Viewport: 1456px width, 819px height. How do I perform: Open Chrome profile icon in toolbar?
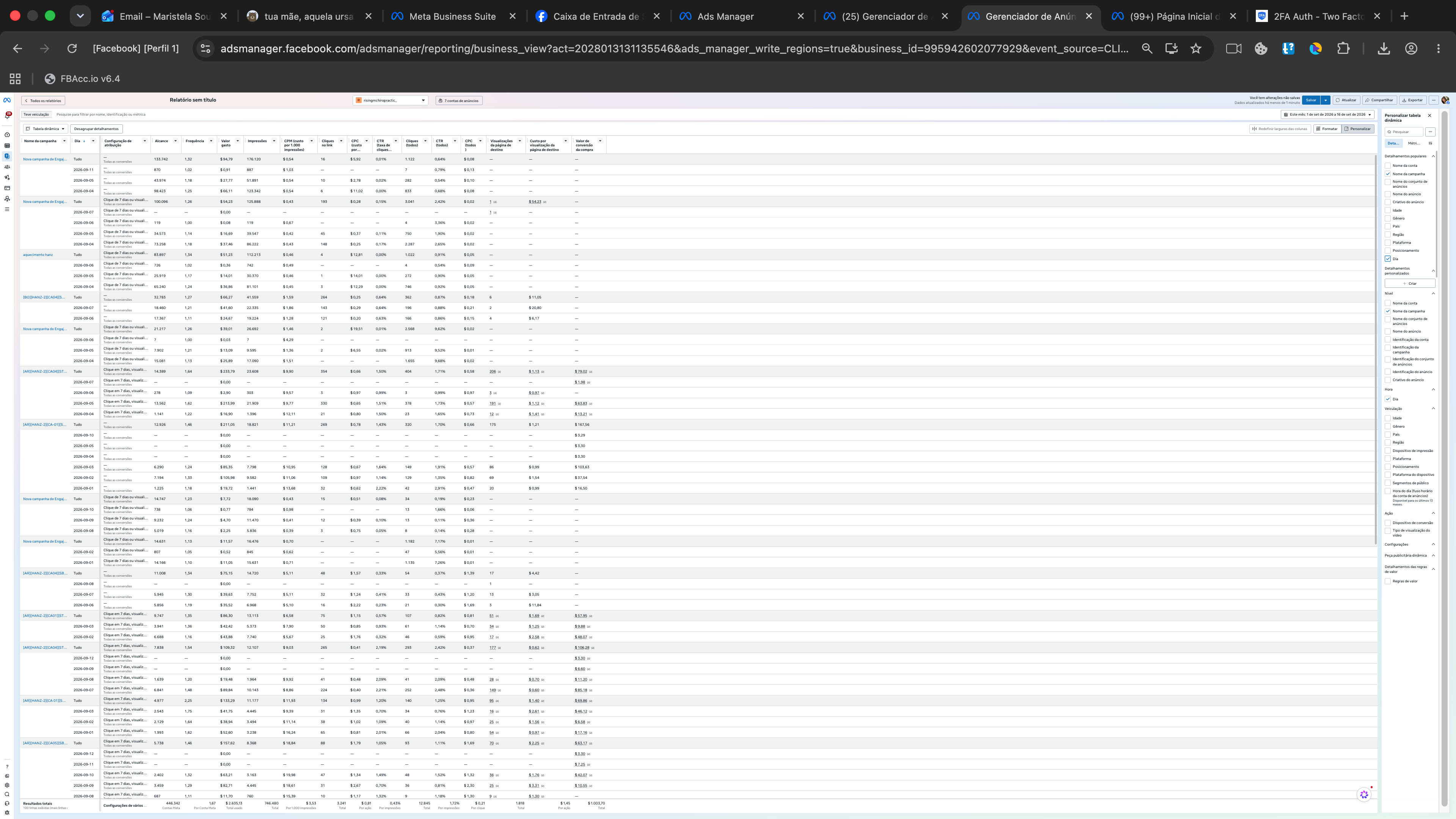point(1411,49)
